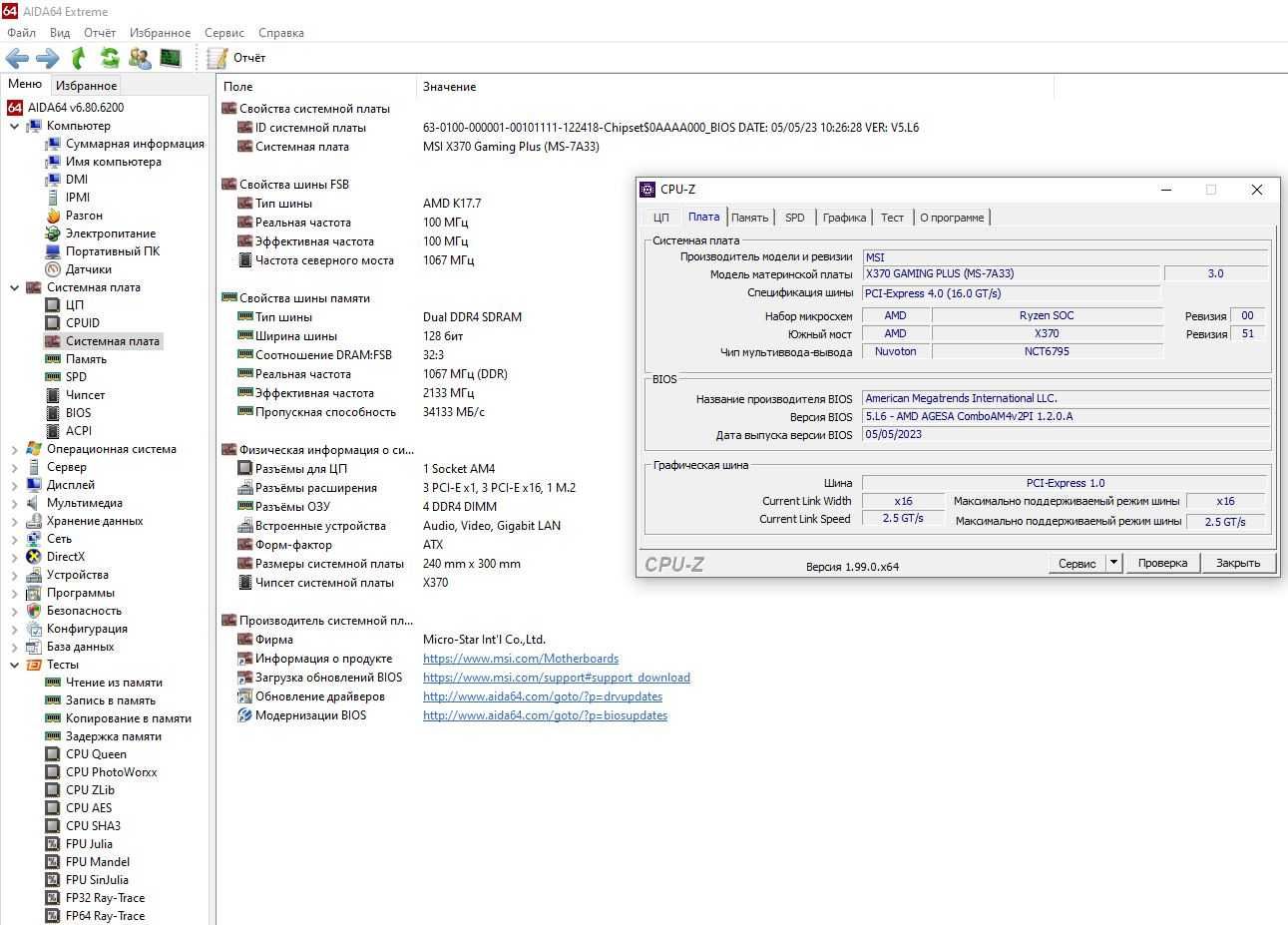1288x925 pixels.
Task: Select CPUID in the tree
Action: point(83,323)
